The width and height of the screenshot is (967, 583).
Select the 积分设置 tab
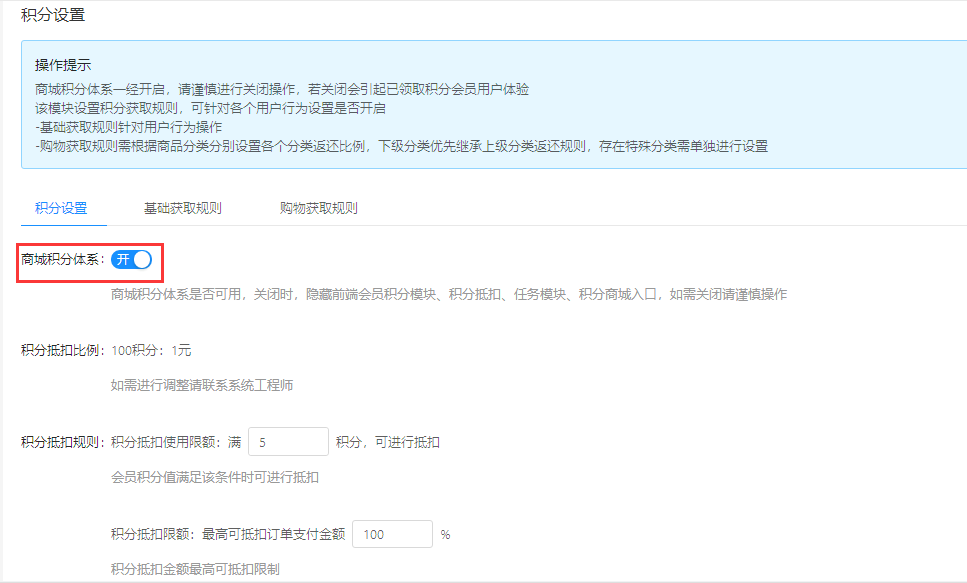click(61, 209)
